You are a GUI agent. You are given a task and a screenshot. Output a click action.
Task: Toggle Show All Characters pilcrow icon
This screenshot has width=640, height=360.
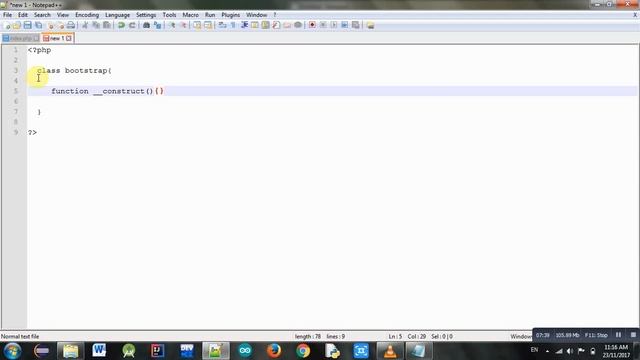(233, 25)
